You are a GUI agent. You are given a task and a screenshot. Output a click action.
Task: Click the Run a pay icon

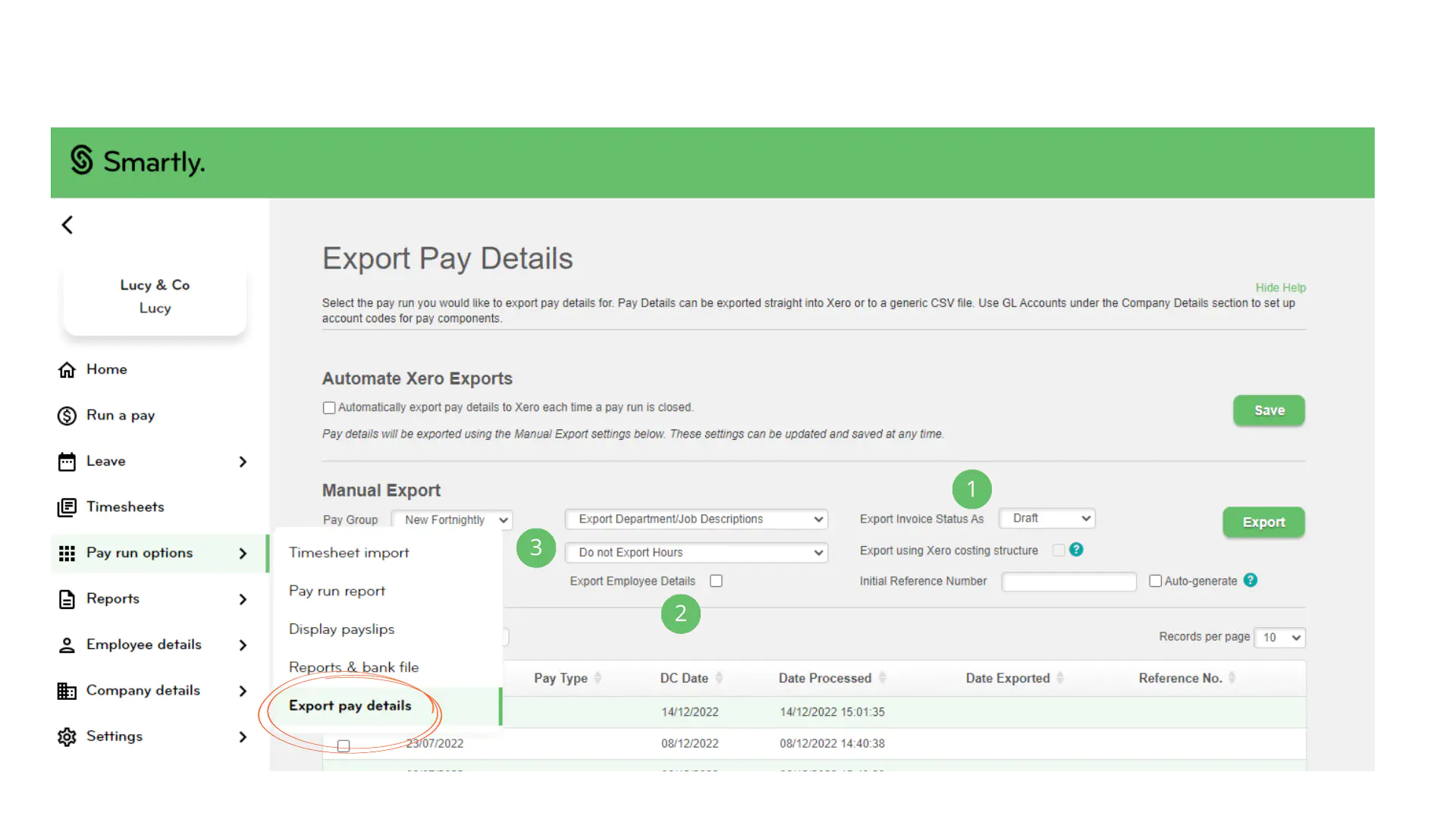tap(67, 415)
